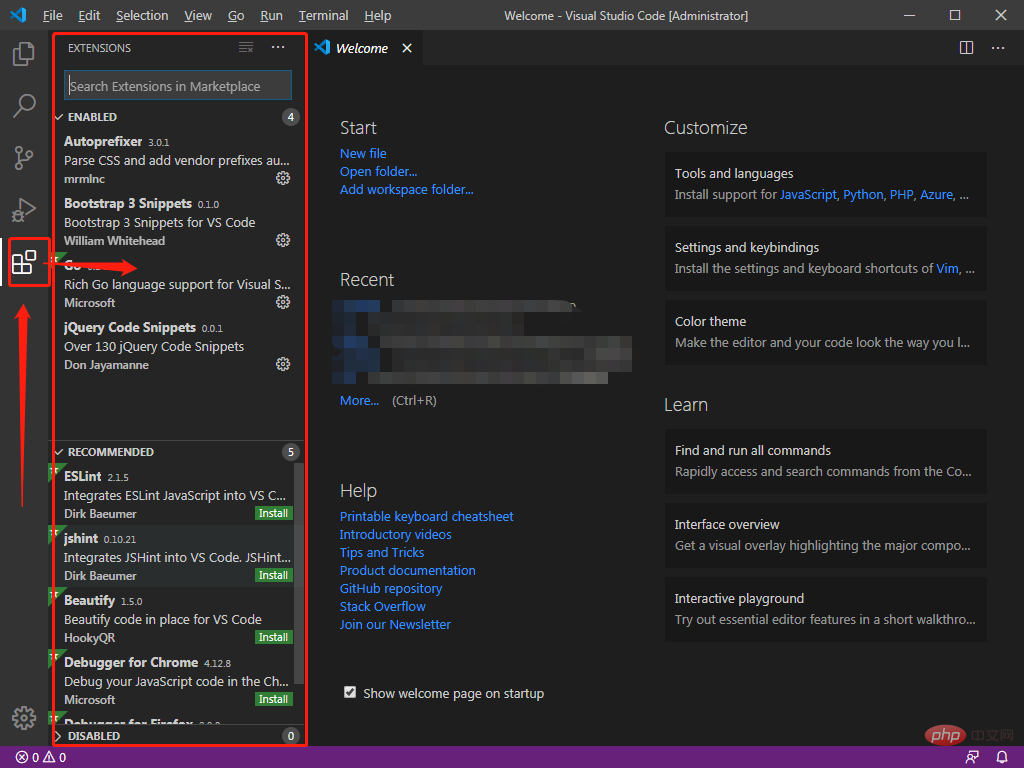Open the Source Control view

tap(24, 158)
